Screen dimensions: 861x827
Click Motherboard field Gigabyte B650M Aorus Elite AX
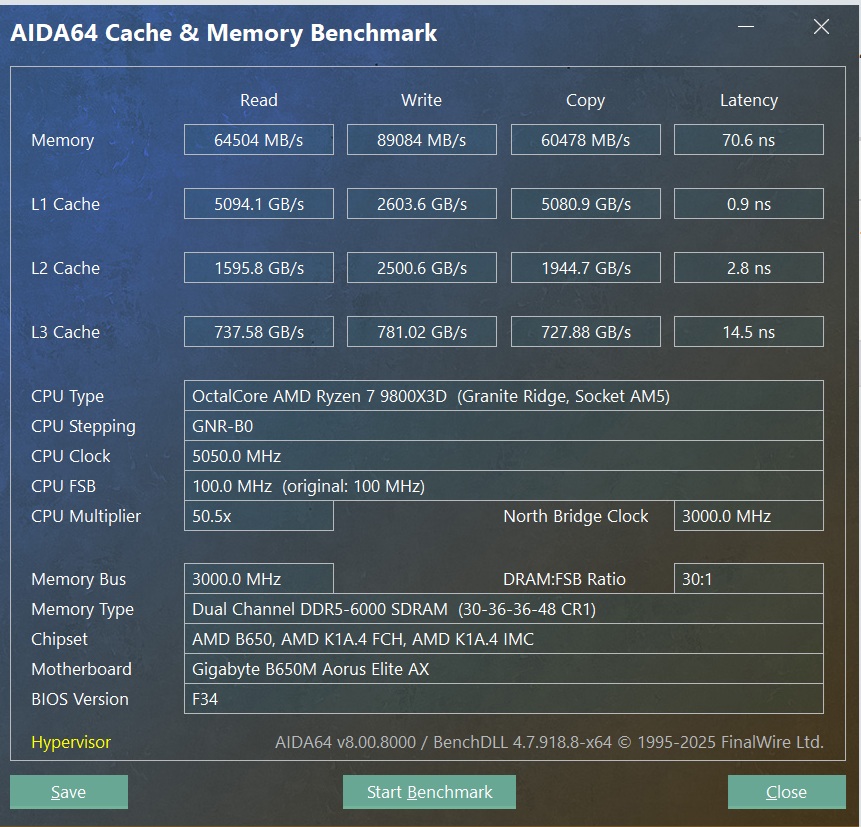tap(504, 669)
